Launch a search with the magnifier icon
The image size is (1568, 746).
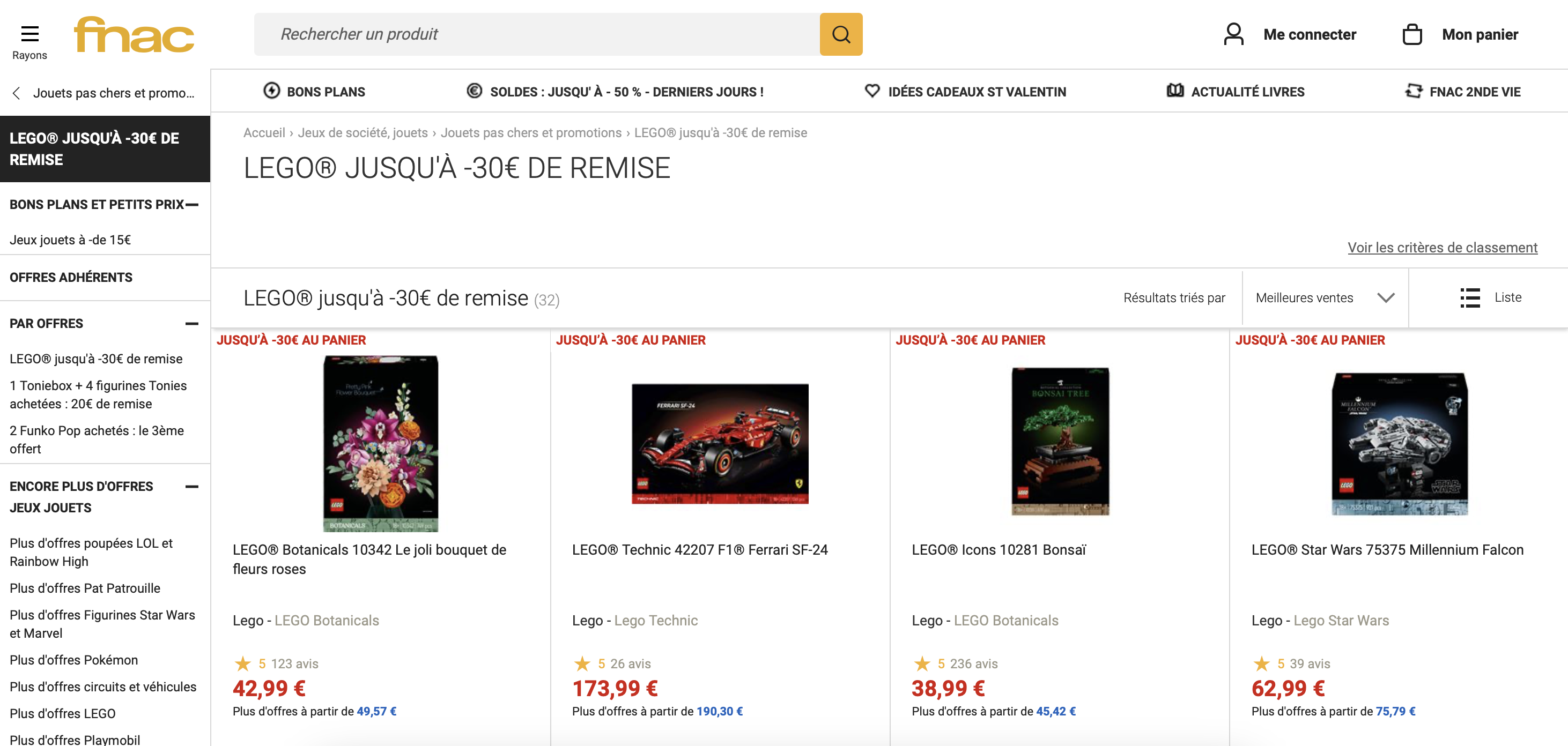pos(841,34)
